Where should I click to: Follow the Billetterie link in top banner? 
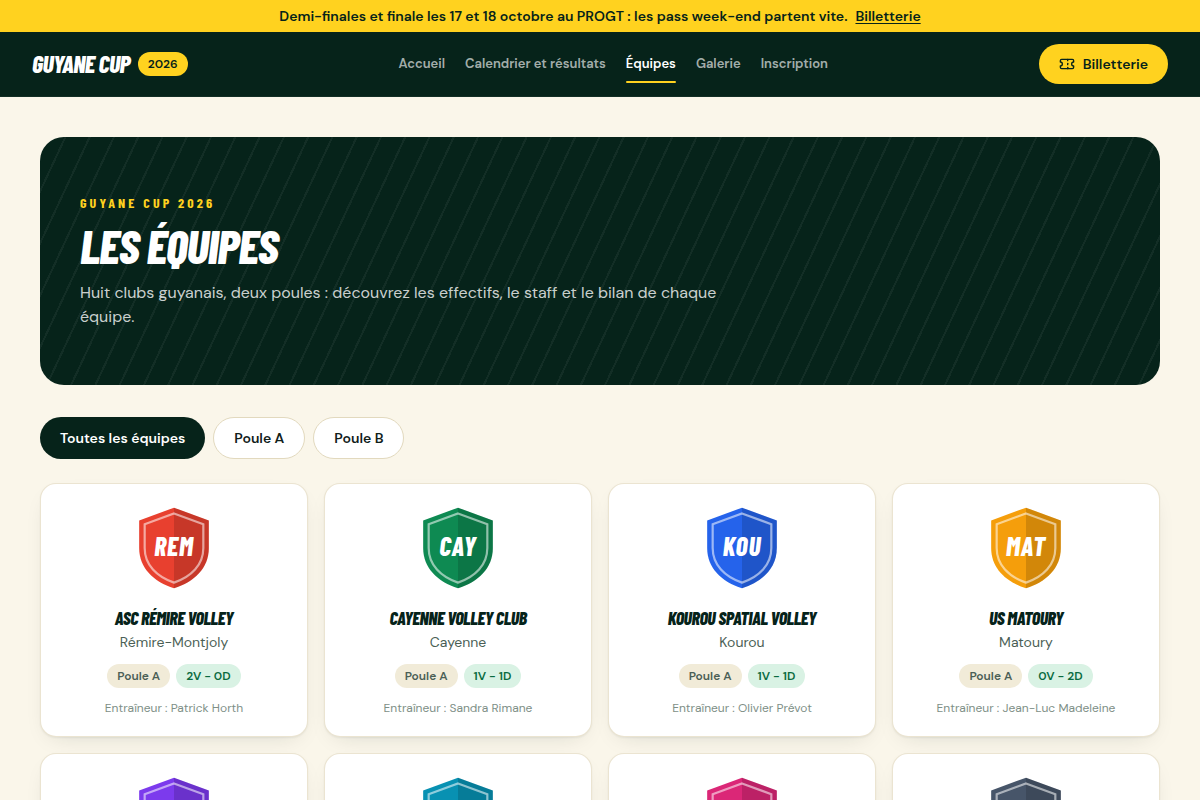(x=888, y=16)
